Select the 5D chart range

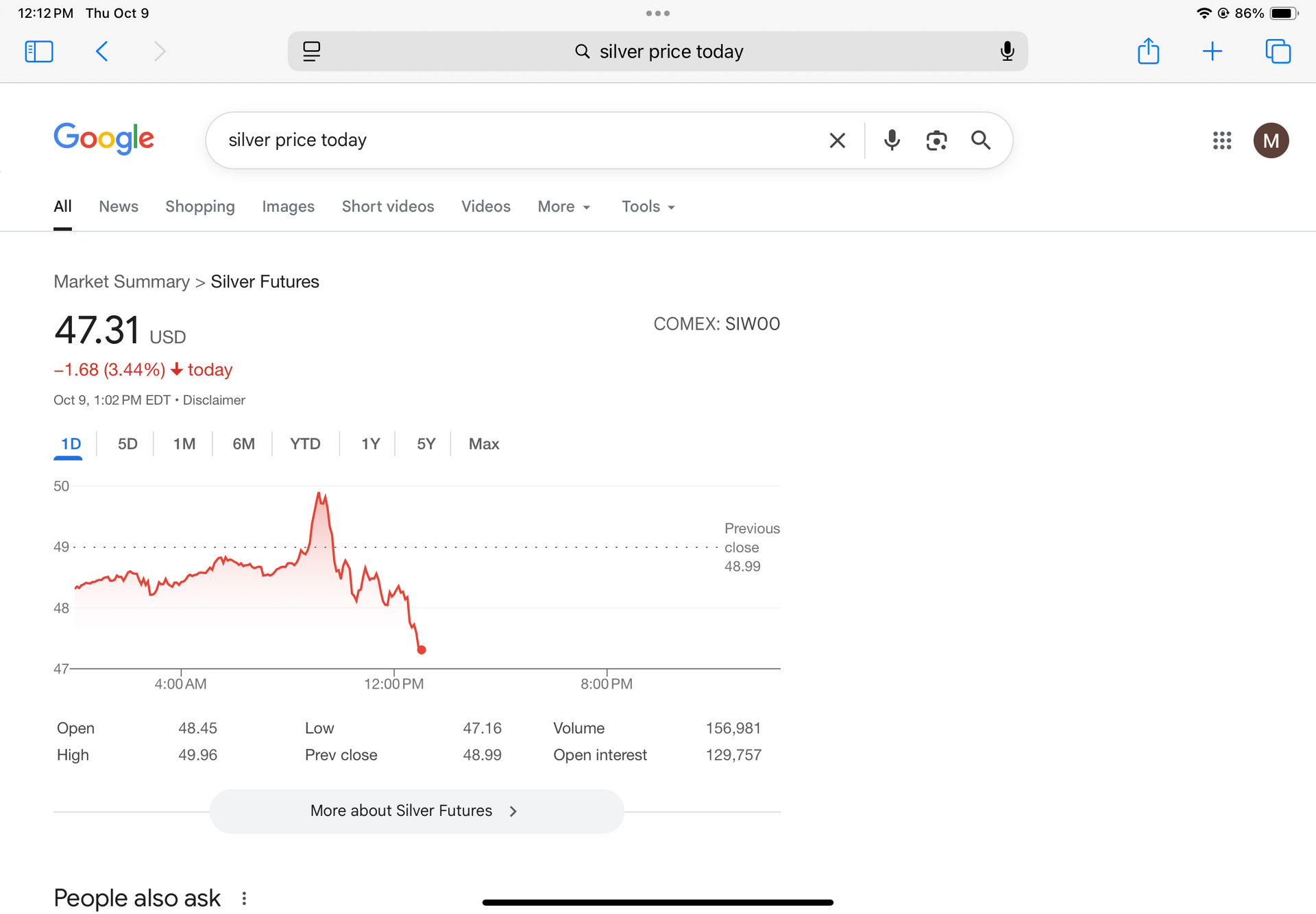click(x=127, y=444)
